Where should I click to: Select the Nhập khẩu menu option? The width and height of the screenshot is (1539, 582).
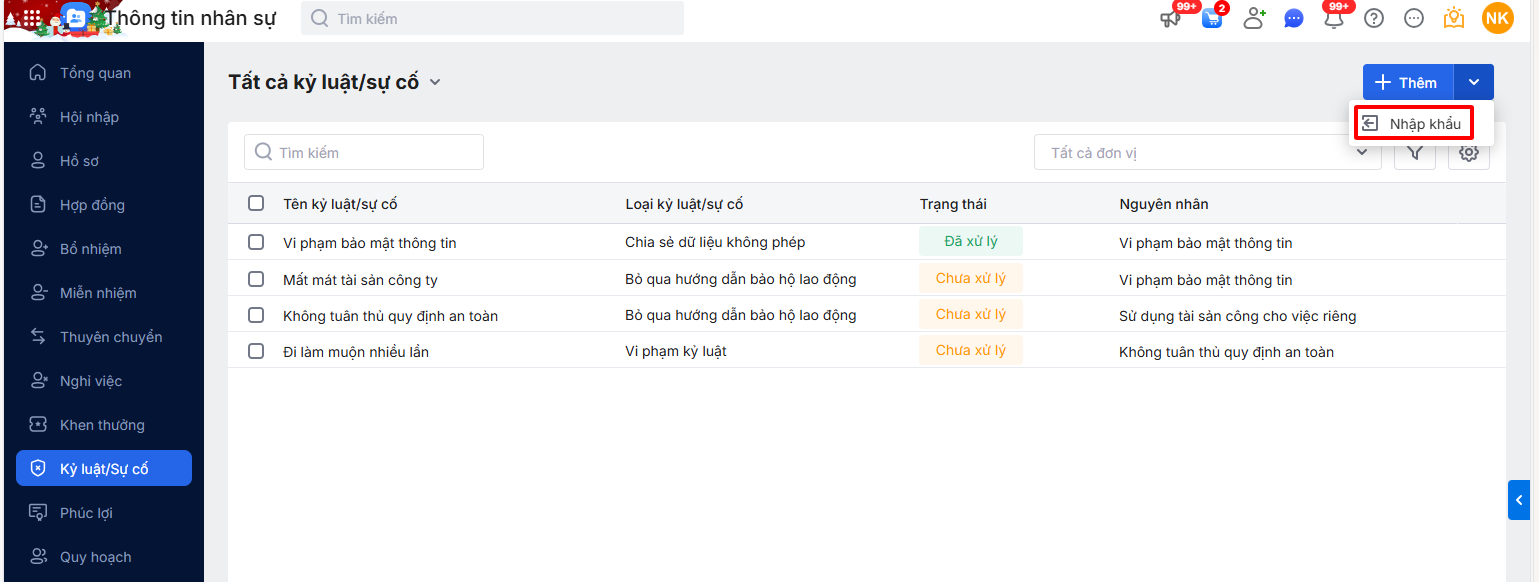click(x=1413, y=124)
